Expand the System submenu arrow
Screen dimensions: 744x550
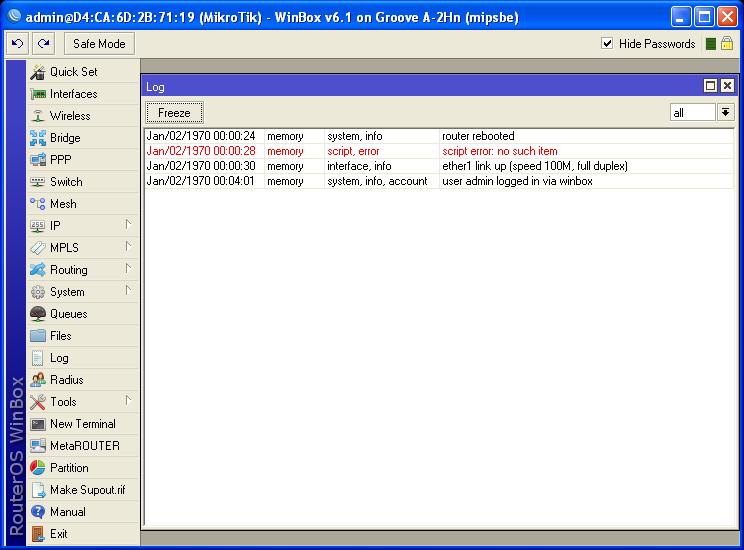(128, 290)
